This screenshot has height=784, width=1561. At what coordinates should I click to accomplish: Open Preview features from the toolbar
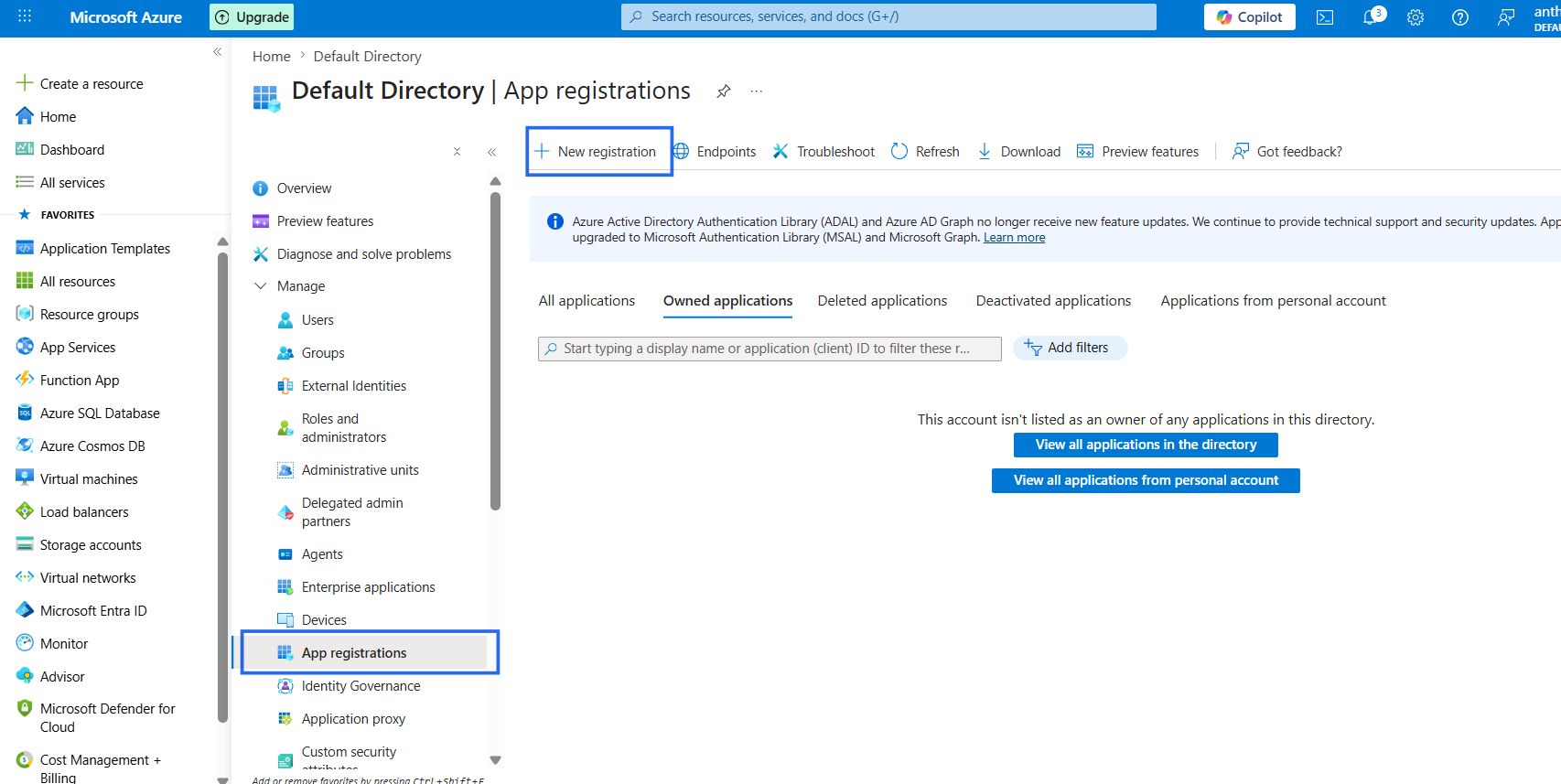(x=1137, y=152)
